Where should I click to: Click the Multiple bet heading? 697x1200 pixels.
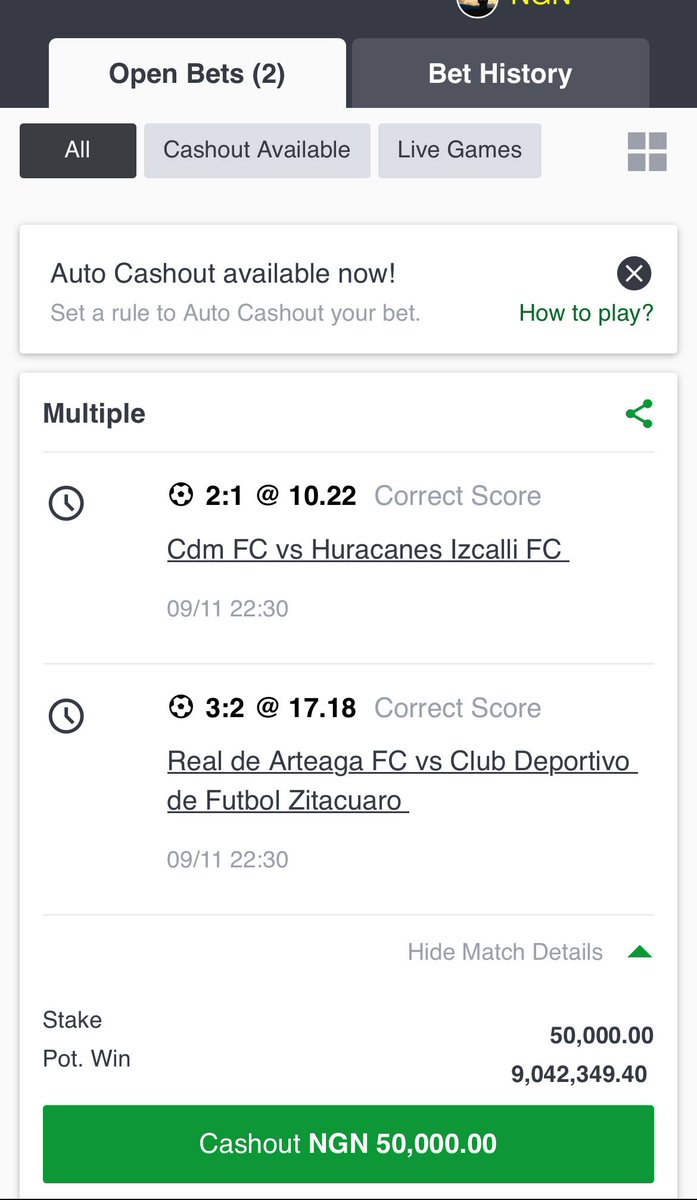(x=94, y=414)
